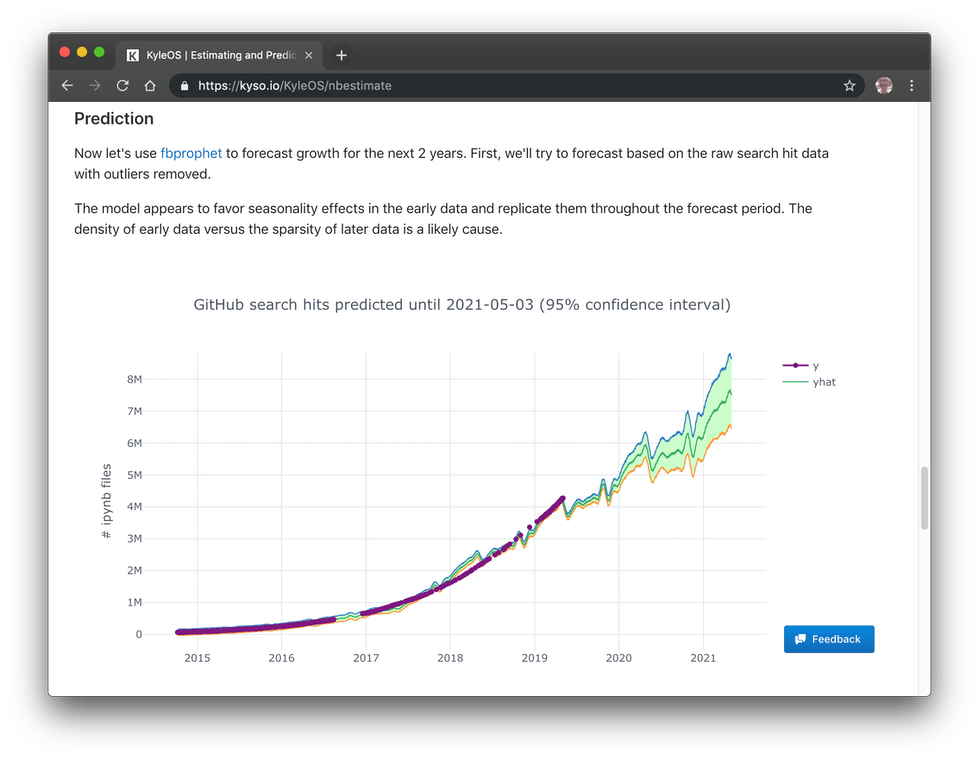979x760 pixels.
Task: Close the KyleOS tab
Action: point(308,56)
